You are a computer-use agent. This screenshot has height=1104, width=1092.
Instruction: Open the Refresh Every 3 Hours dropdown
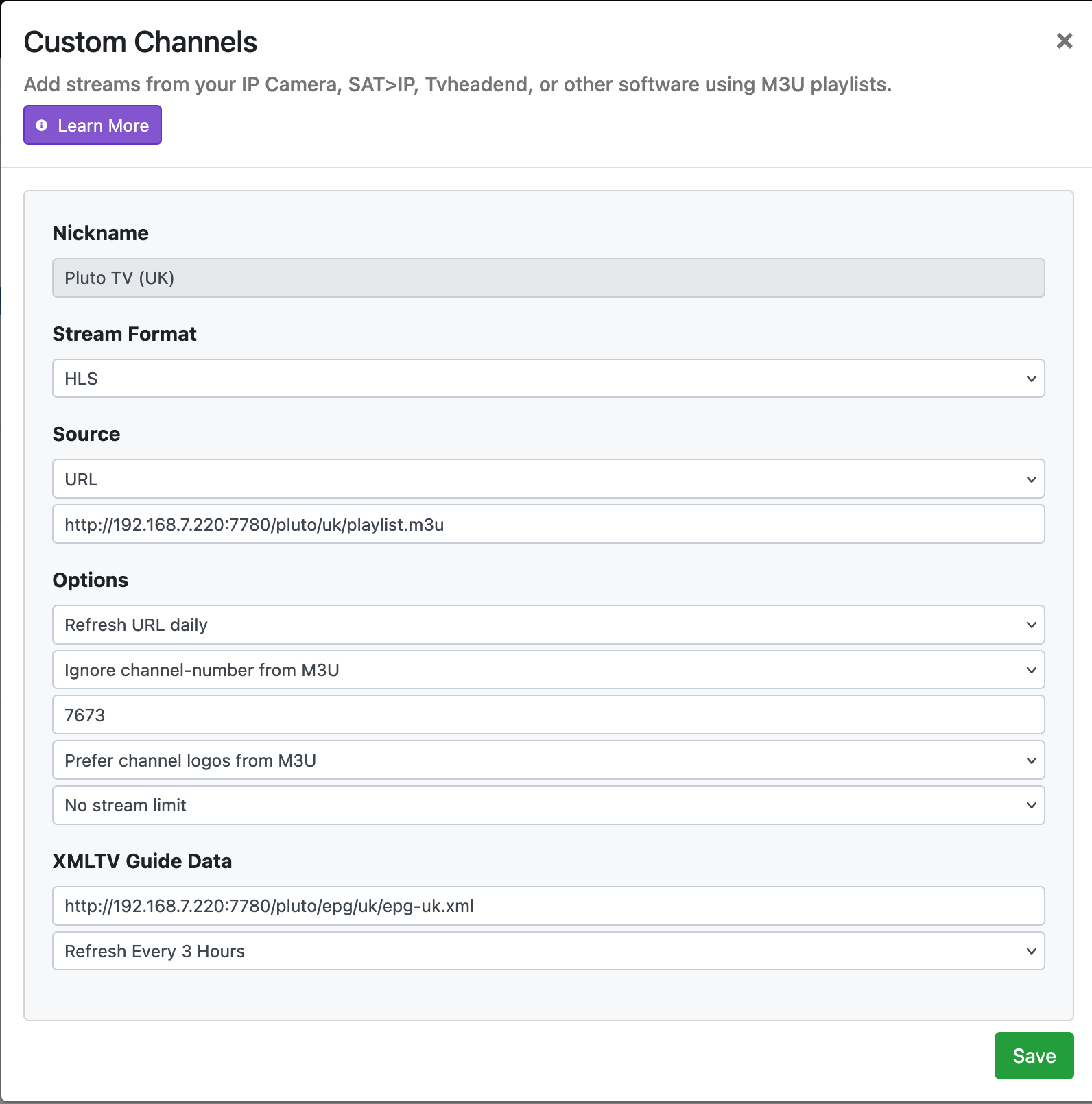[547, 951]
